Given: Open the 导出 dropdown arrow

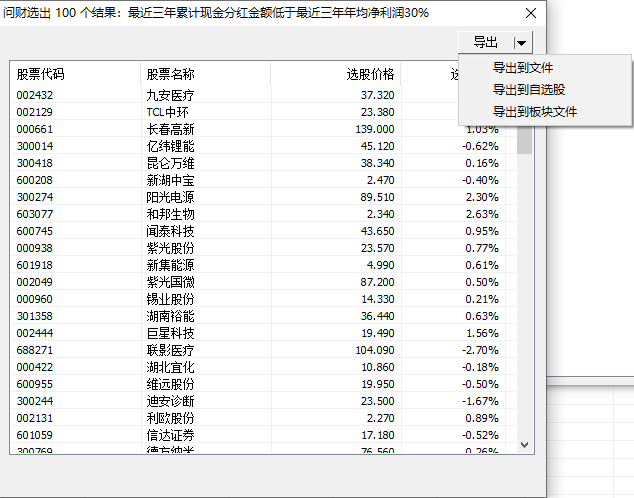Looking at the screenshot, I should tap(522, 42).
